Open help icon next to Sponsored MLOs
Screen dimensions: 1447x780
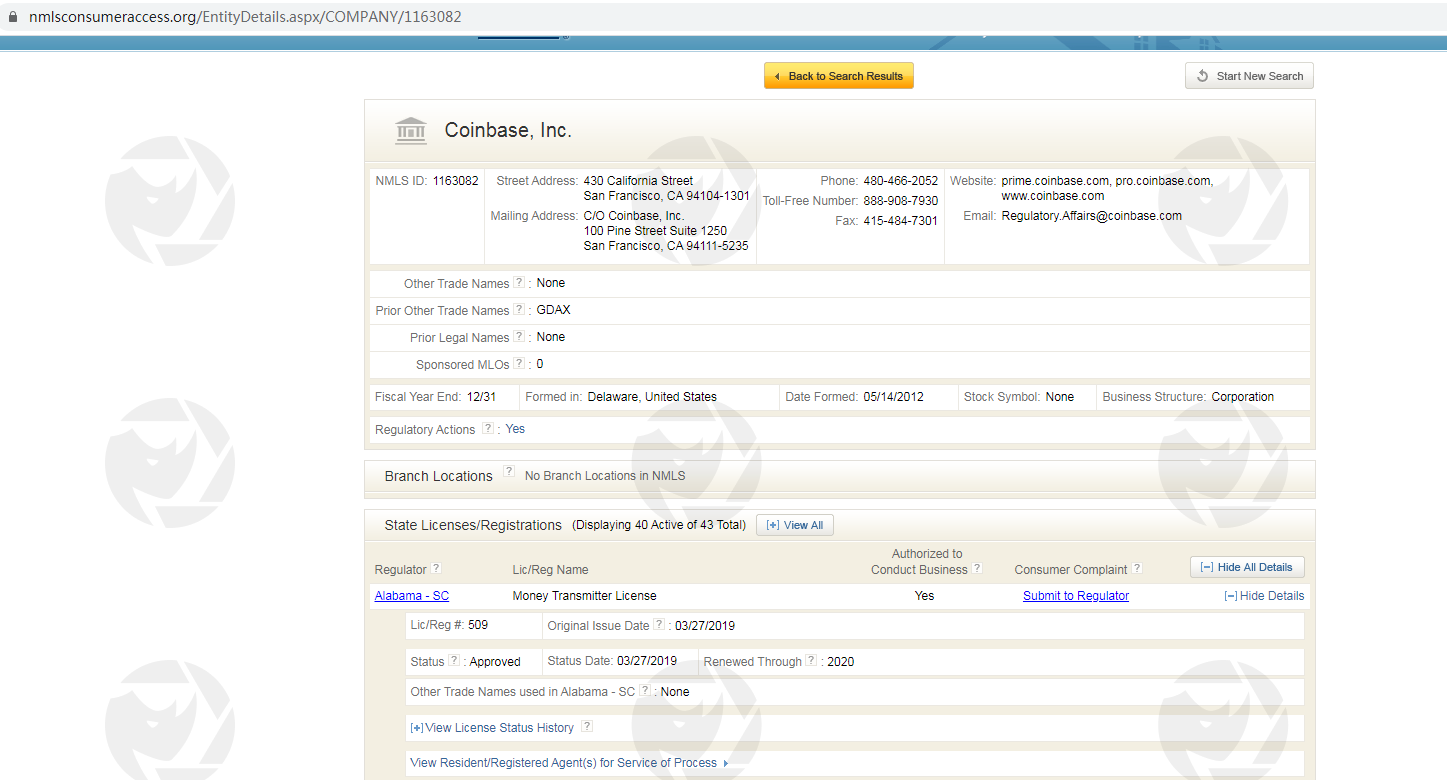click(519, 364)
